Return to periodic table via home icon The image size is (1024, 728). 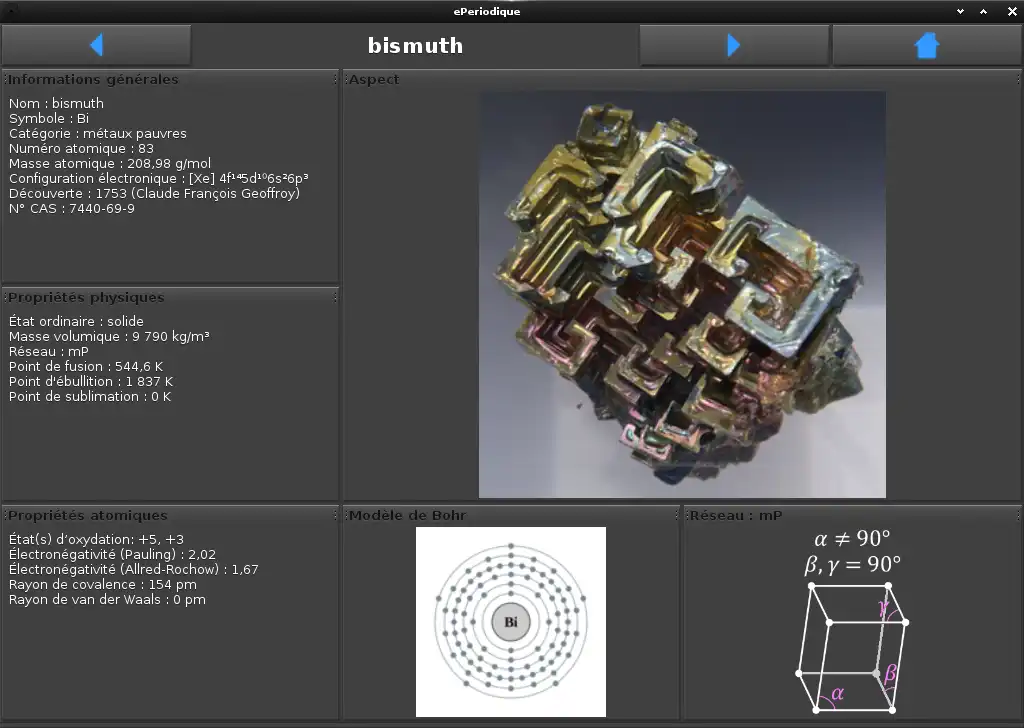coord(927,45)
